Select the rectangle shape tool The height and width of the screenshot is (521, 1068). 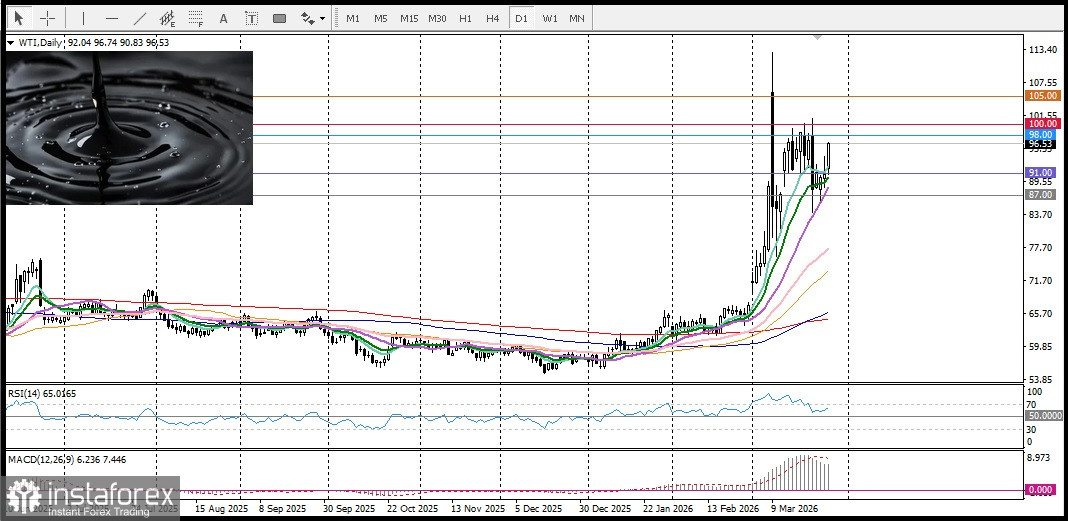pos(279,18)
